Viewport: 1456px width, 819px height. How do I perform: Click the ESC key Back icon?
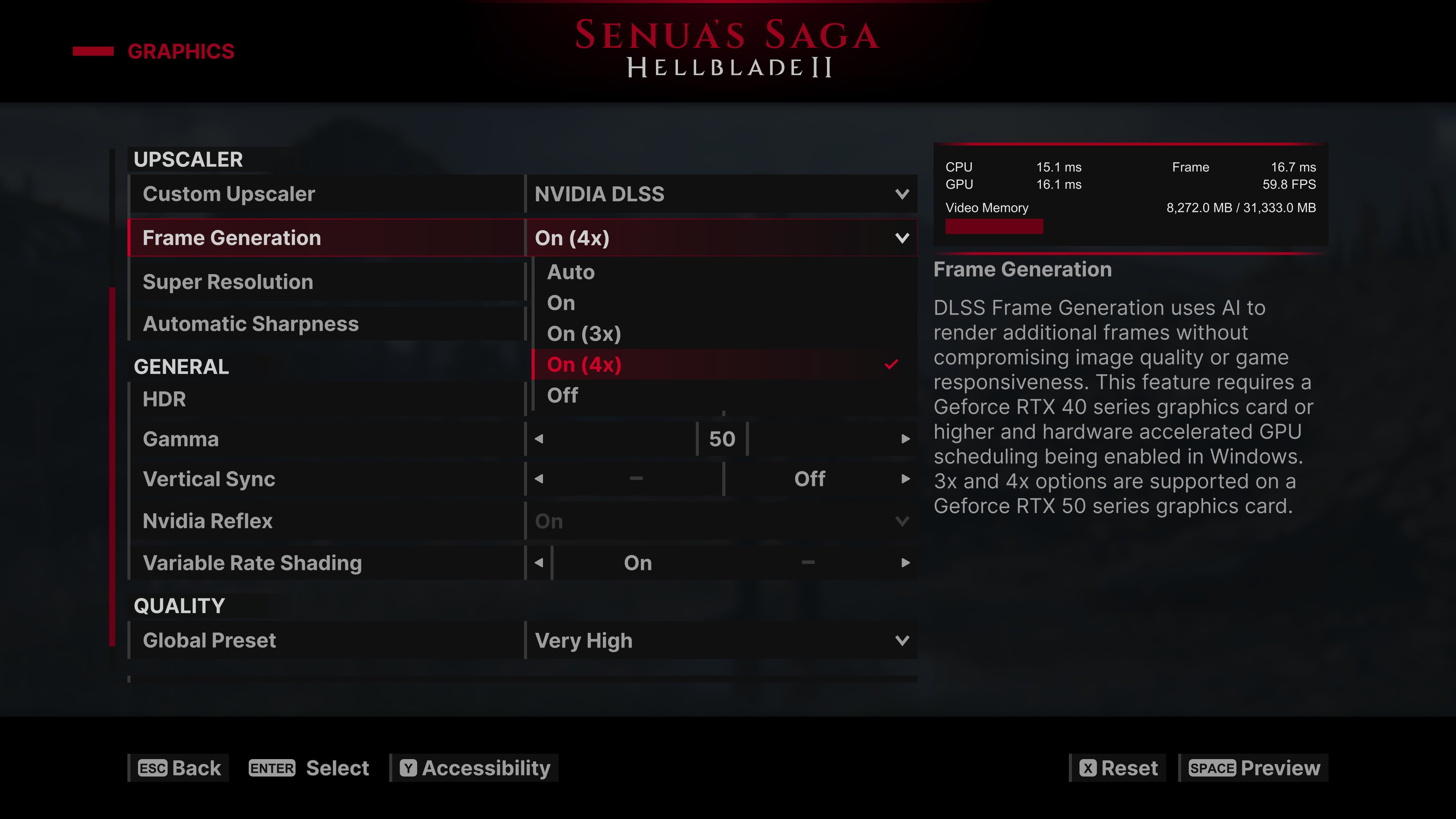152,768
